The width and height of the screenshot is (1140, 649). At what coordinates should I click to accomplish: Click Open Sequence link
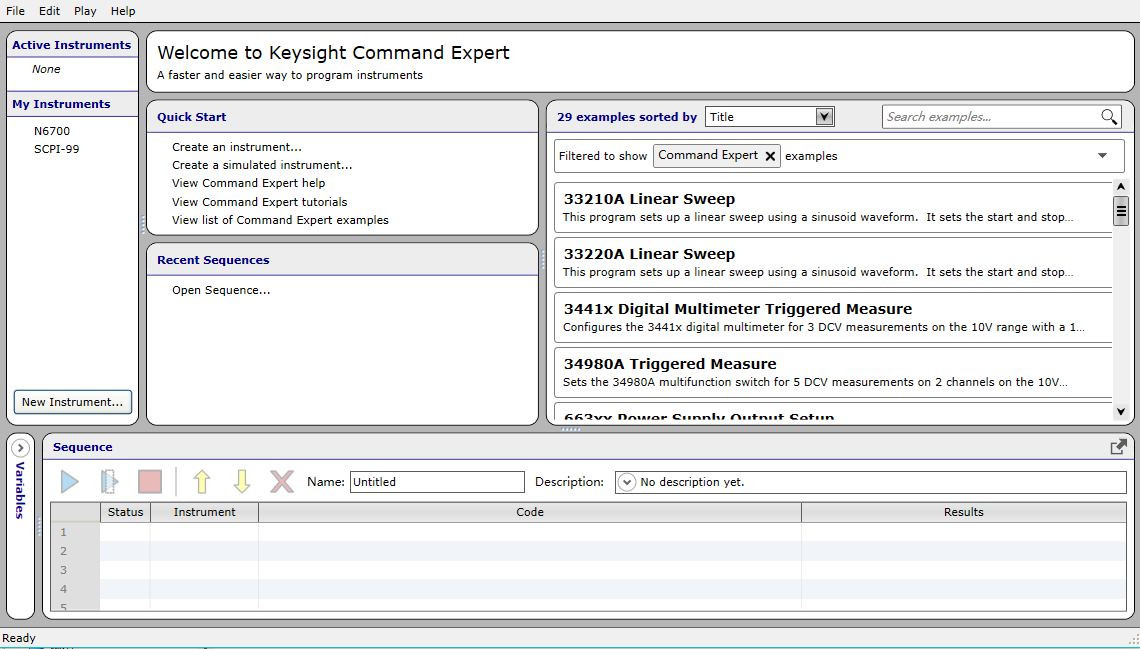coord(221,290)
